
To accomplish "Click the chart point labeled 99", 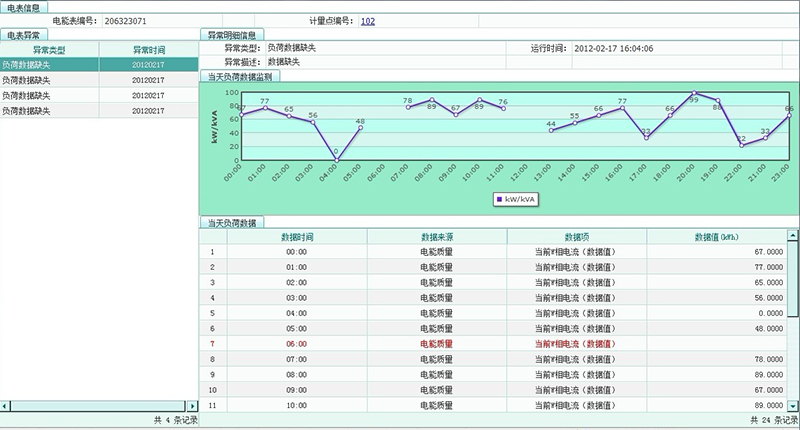I will [x=694, y=93].
